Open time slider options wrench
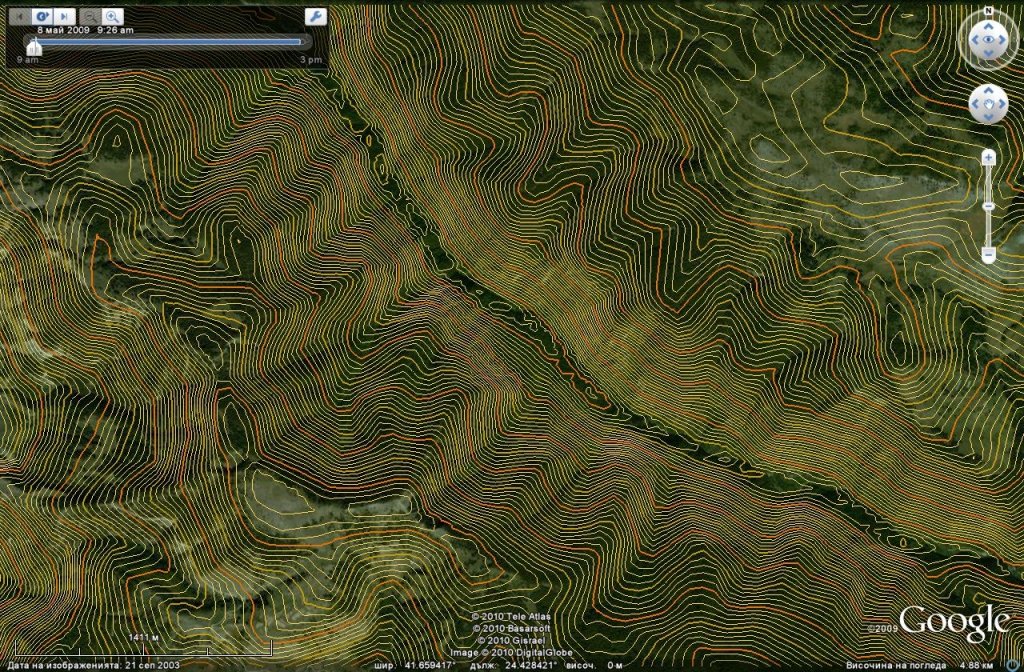The width and height of the screenshot is (1024, 672). coord(314,17)
